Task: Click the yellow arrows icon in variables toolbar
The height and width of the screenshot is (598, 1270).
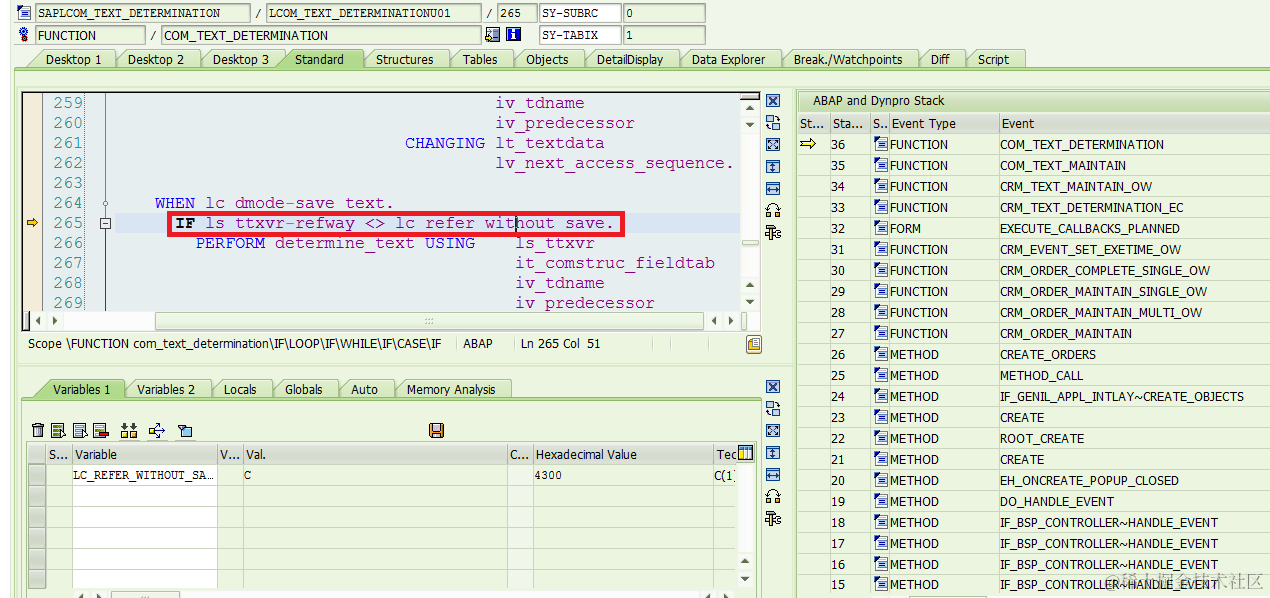Action: [128, 430]
